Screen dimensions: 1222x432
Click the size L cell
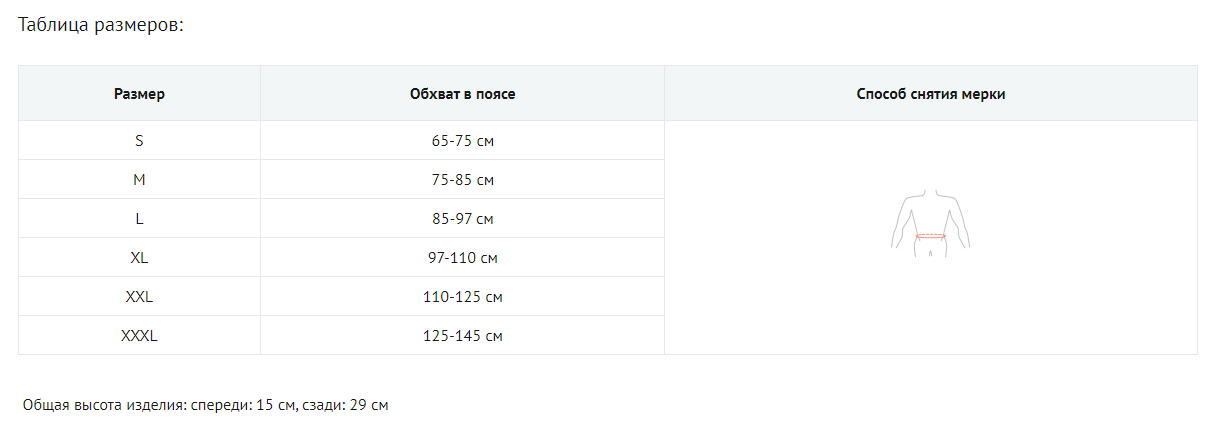139,218
